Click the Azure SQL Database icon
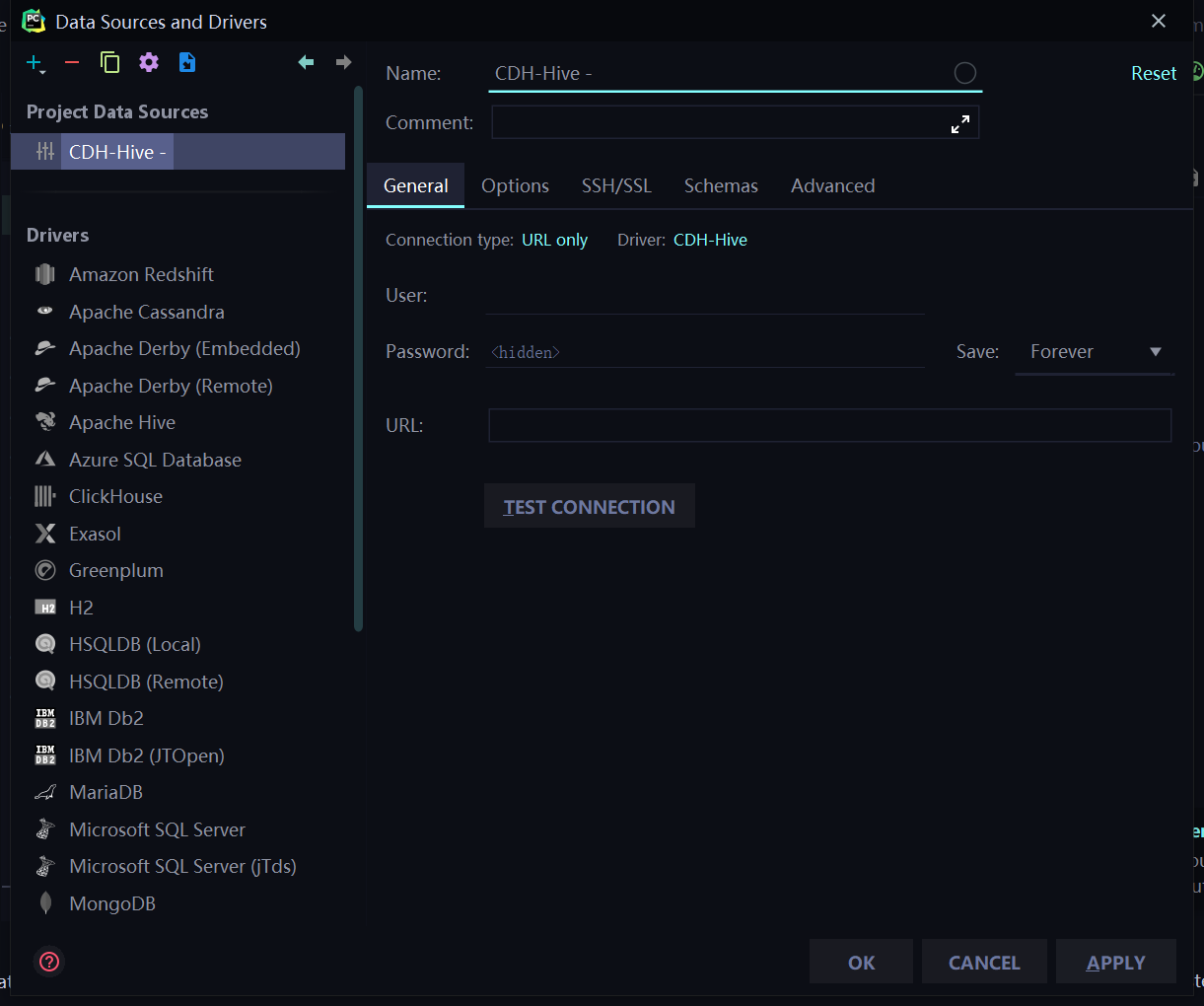 (x=45, y=460)
